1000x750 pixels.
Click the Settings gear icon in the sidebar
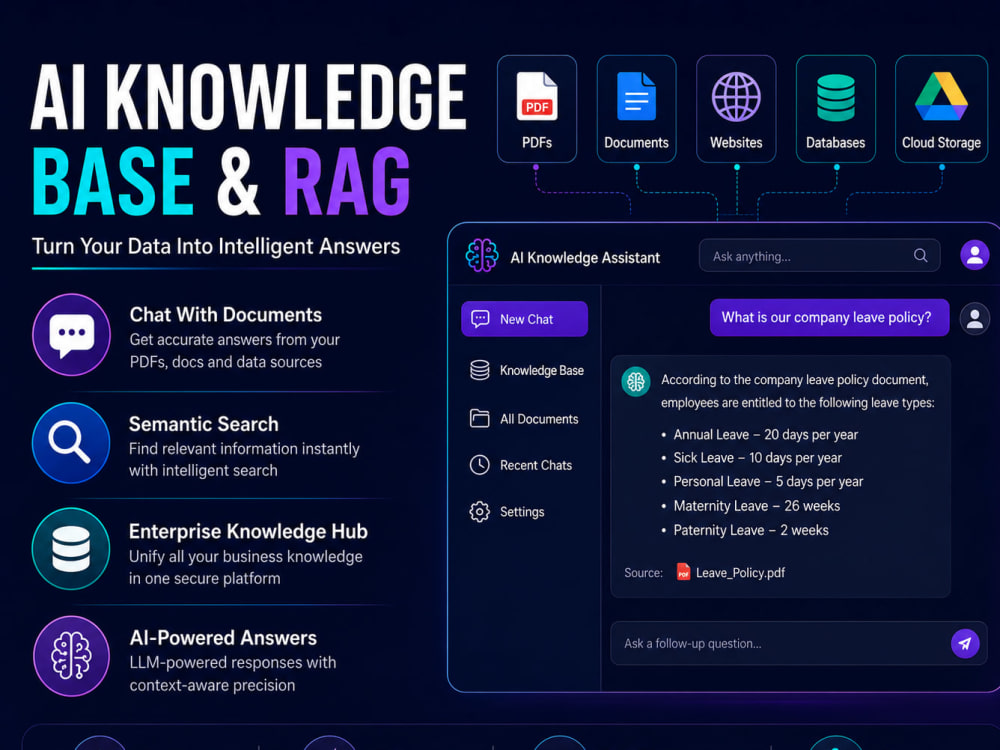[480, 511]
